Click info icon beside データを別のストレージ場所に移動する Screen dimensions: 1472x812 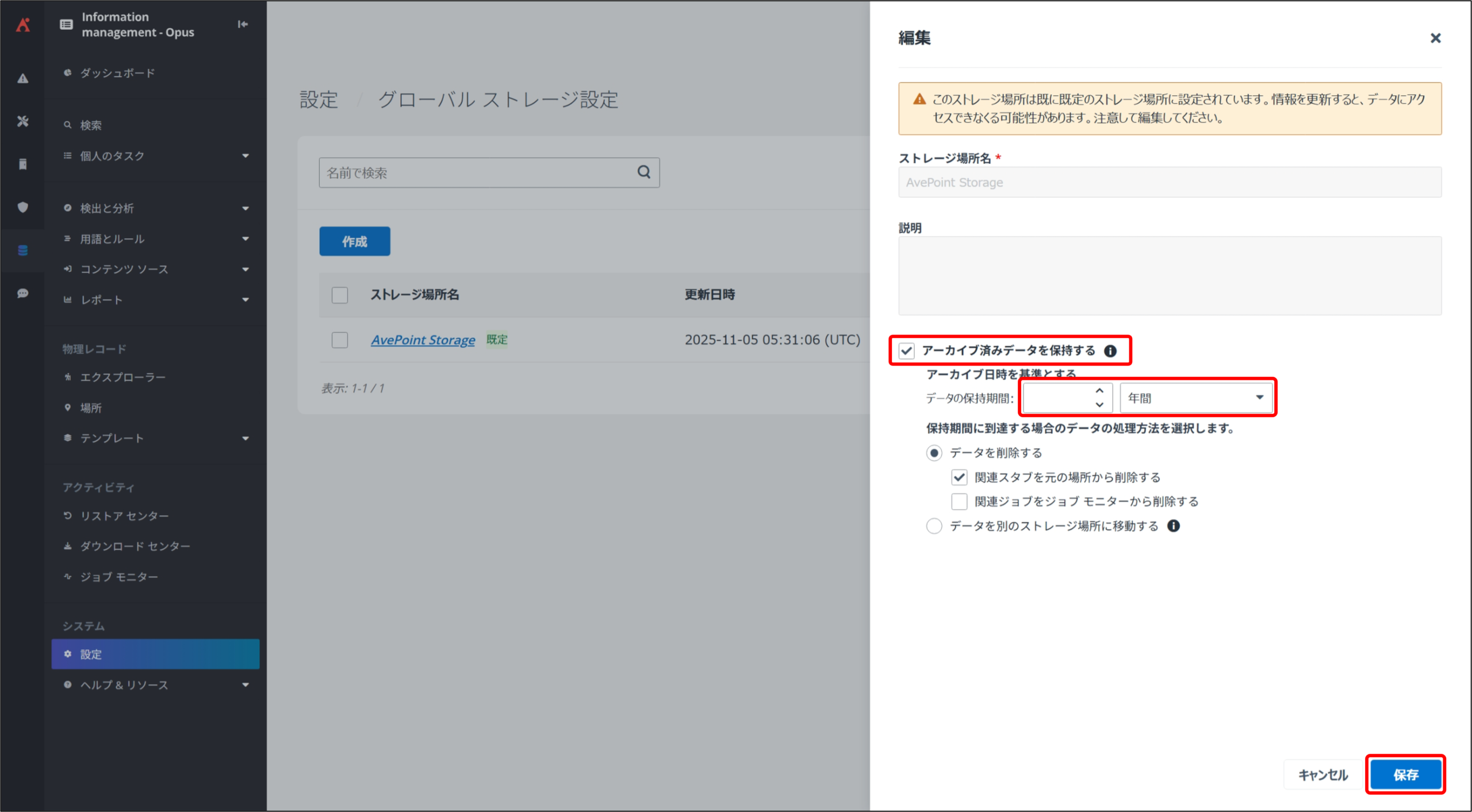(1174, 526)
